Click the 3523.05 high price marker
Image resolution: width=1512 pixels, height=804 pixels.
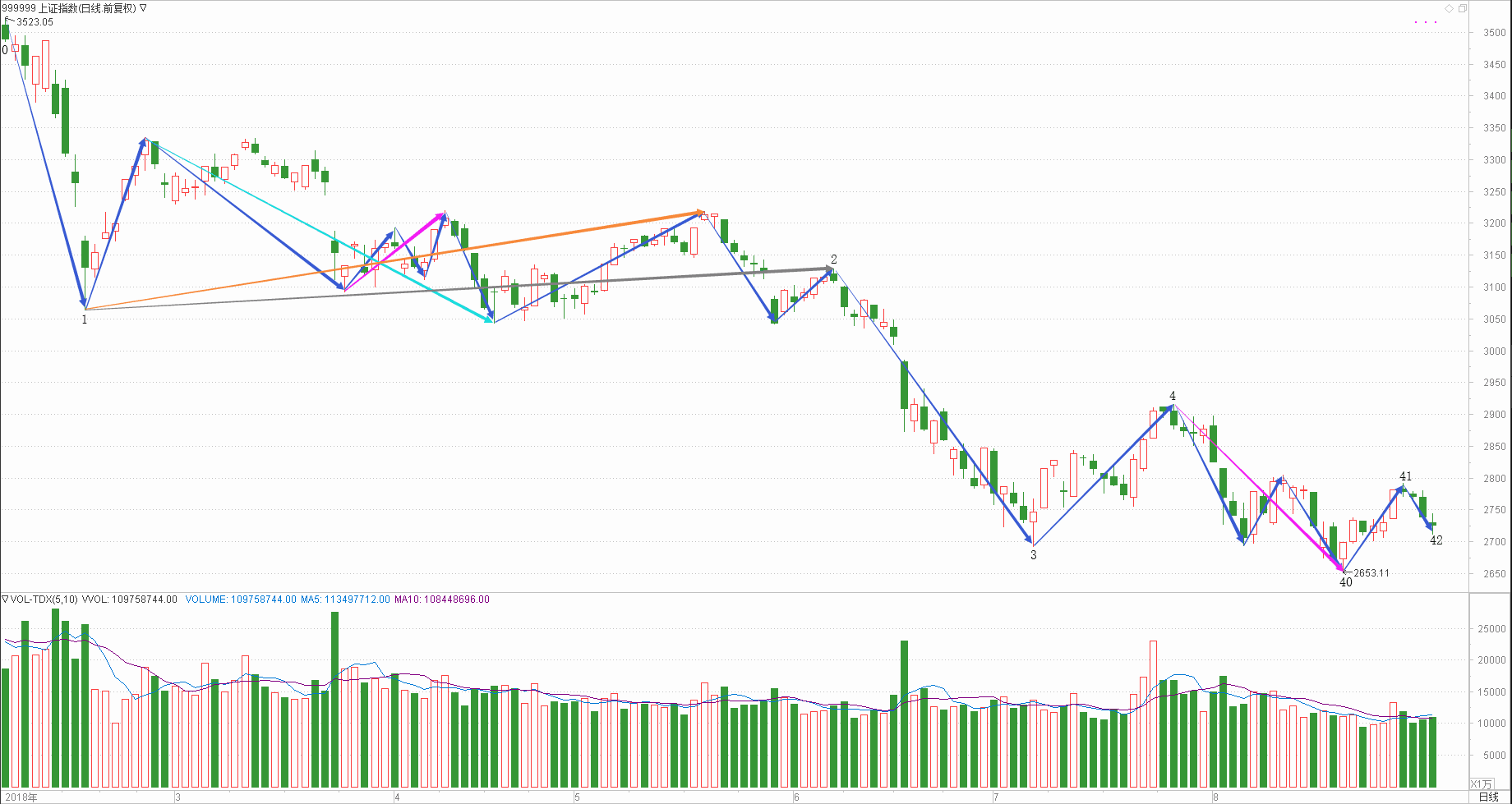click(x=35, y=22)
